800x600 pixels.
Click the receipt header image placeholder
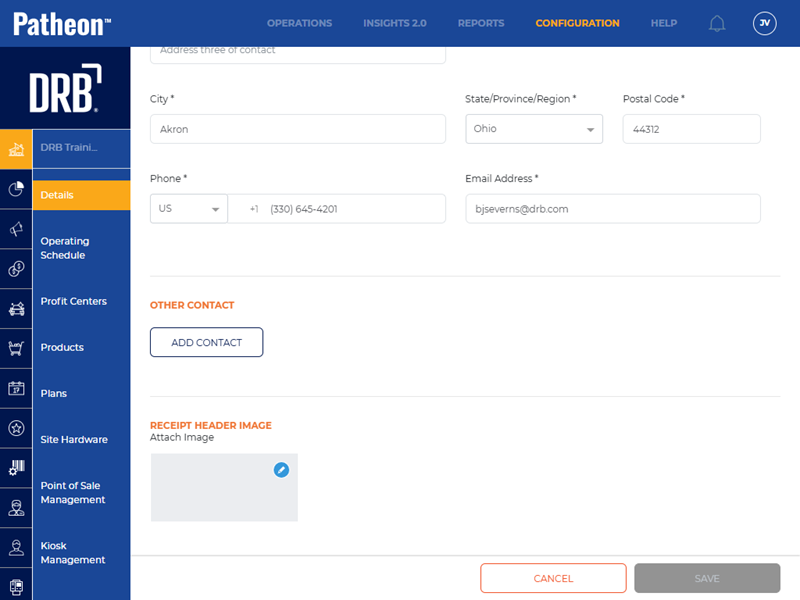[x=224, y=488]
